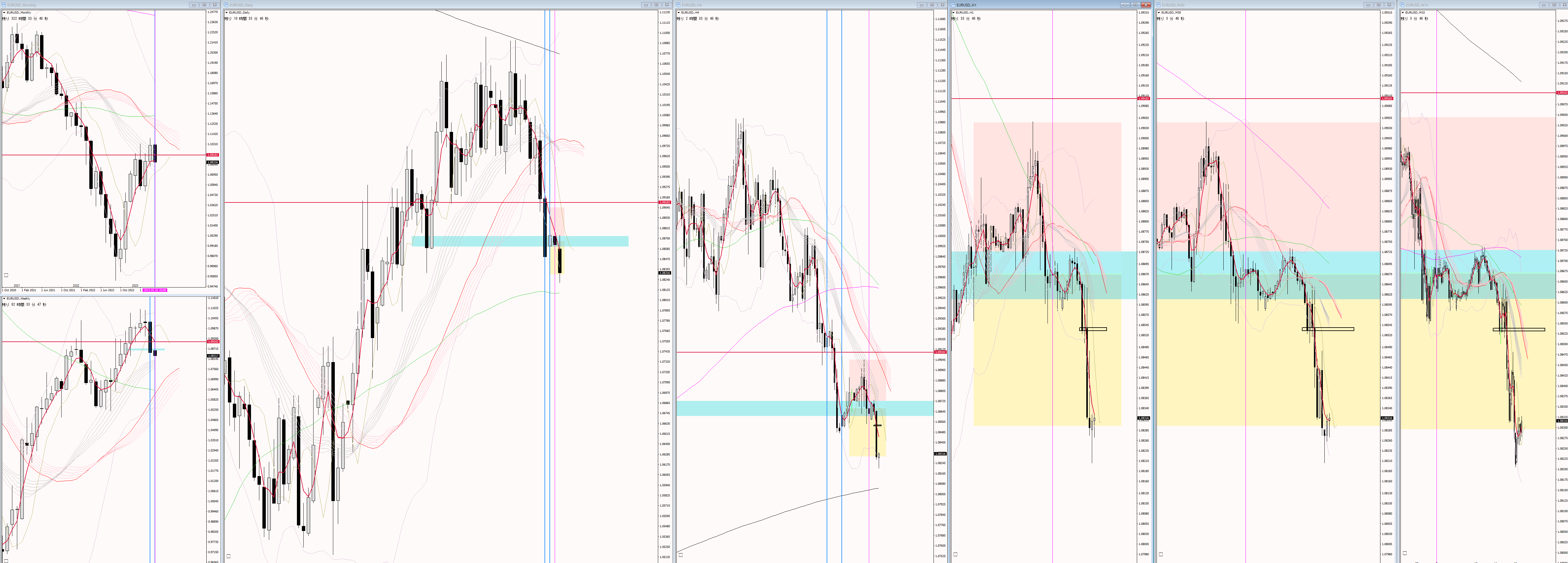
Task: Toggle the small square box in H4 chart
Action: coord(681,554)
